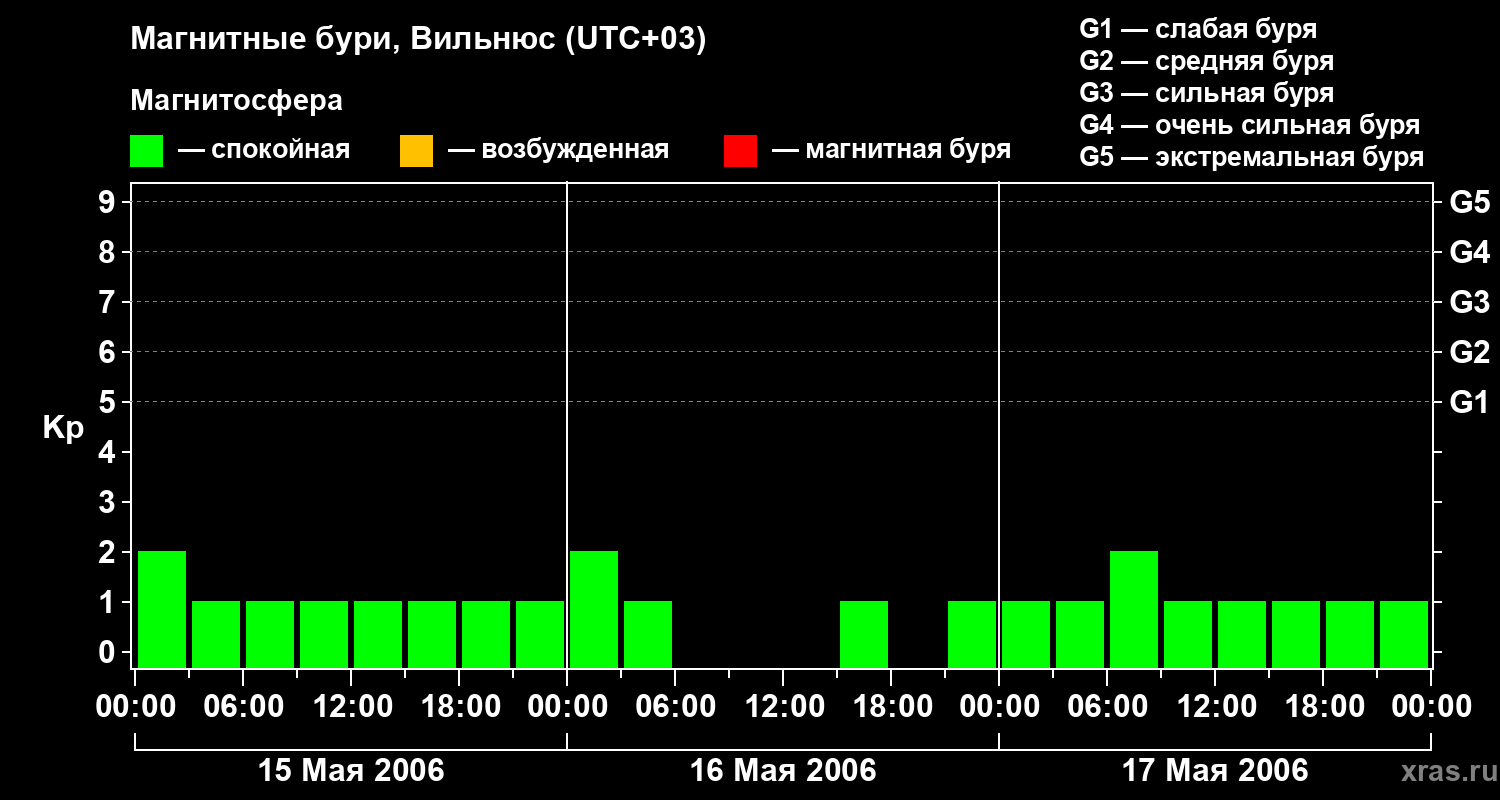The image size is (1500, 800).
Task: Click the "G5" storm-level axis label
Action: (1469, 202)
